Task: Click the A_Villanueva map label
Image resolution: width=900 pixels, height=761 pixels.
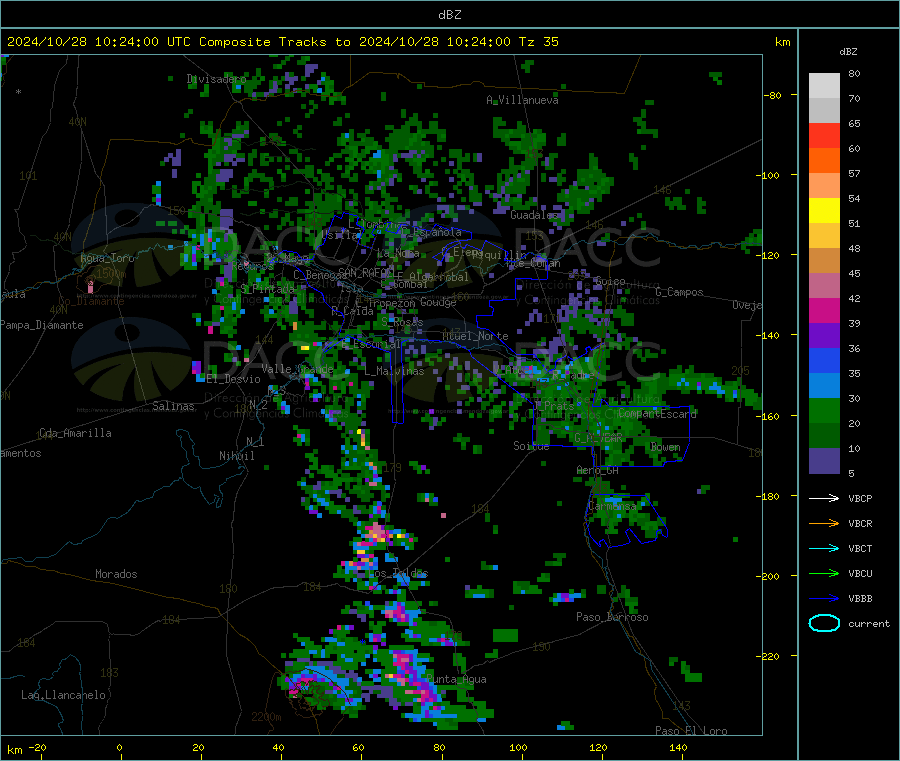Action: [x=522, y=100]
